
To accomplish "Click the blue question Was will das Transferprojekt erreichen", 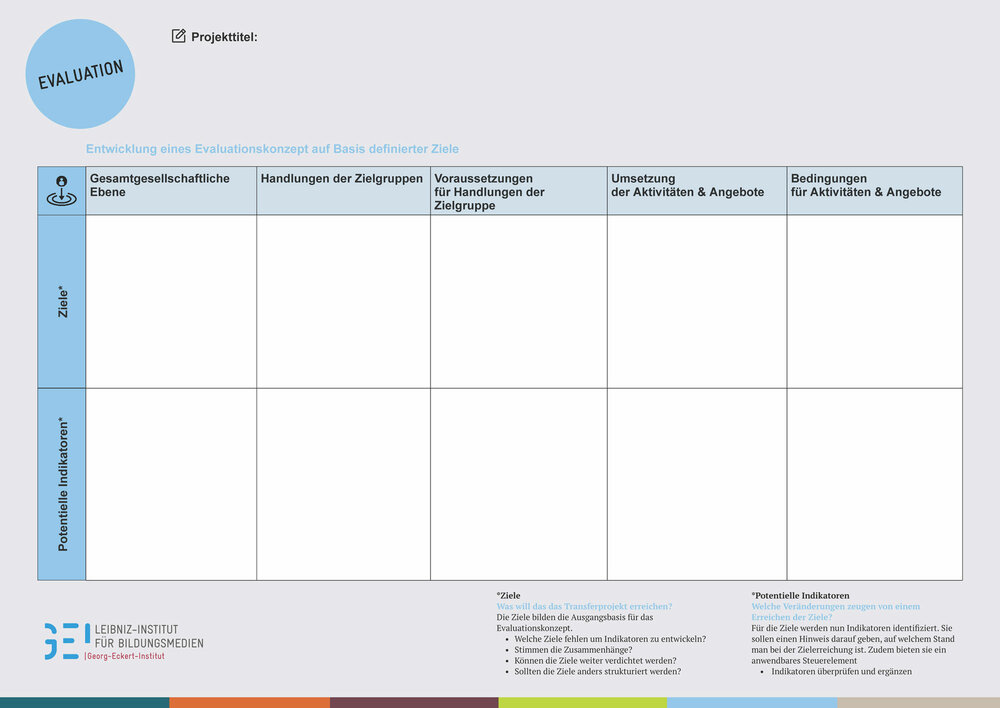I will coord(584,606).
